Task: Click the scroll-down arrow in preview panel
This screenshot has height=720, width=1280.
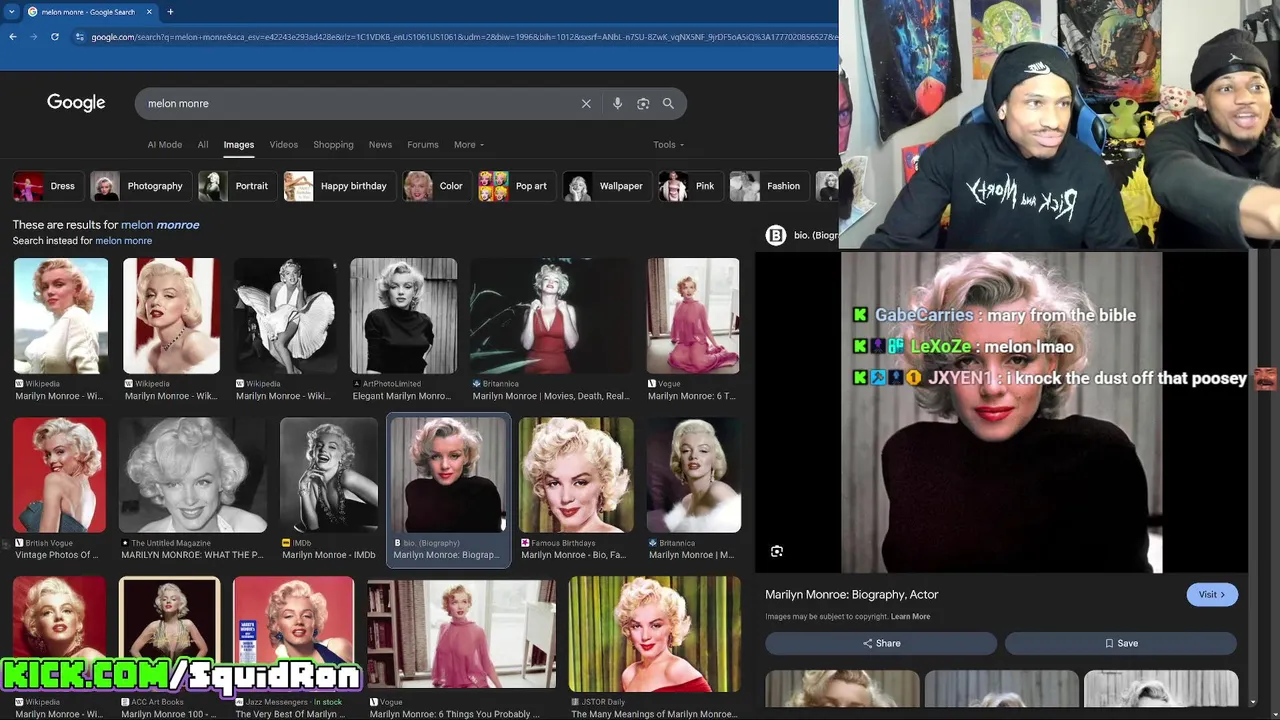Action: pos(1254,703)
